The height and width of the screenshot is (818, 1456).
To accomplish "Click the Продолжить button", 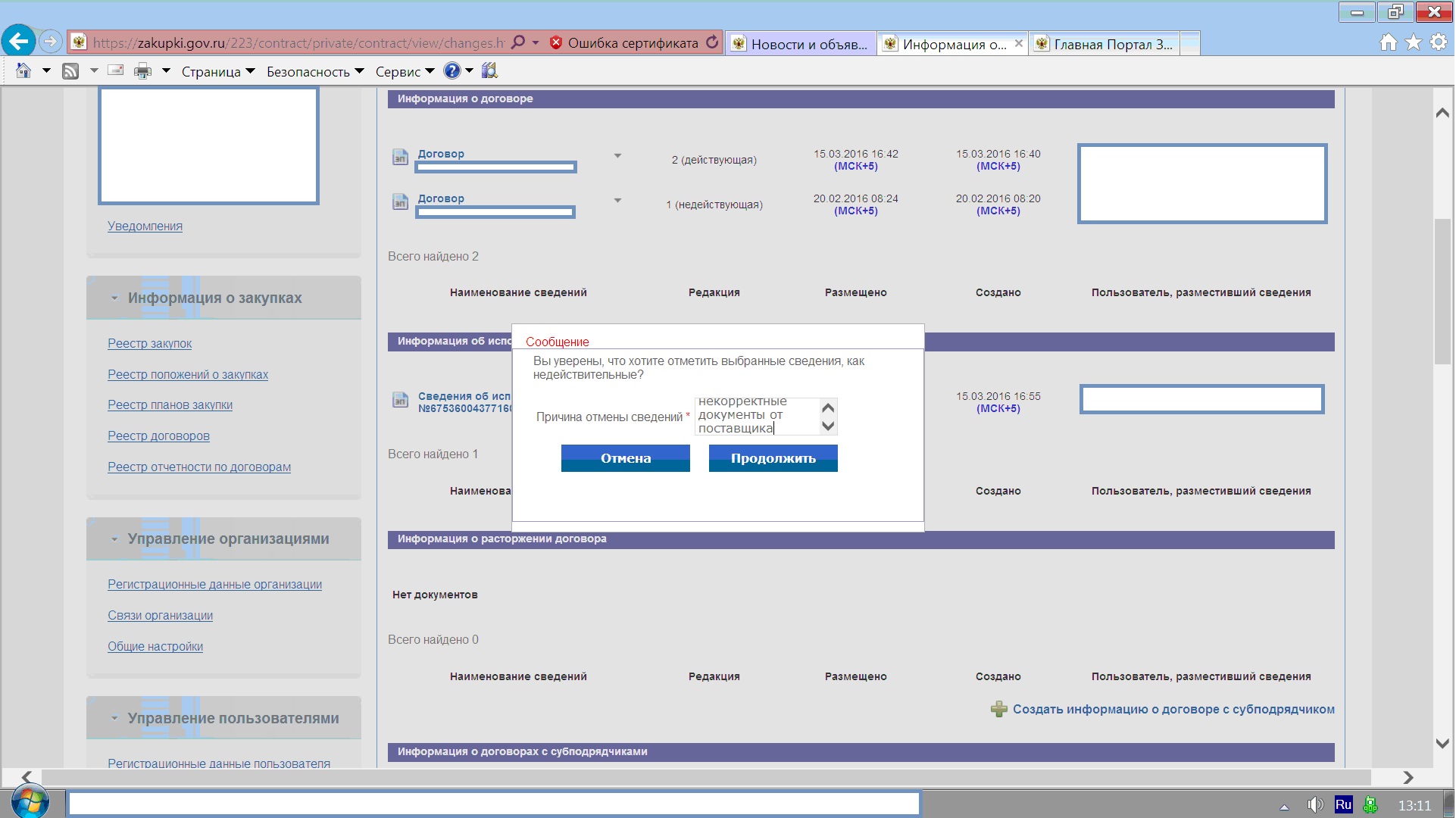I will (x=773, y=458).
